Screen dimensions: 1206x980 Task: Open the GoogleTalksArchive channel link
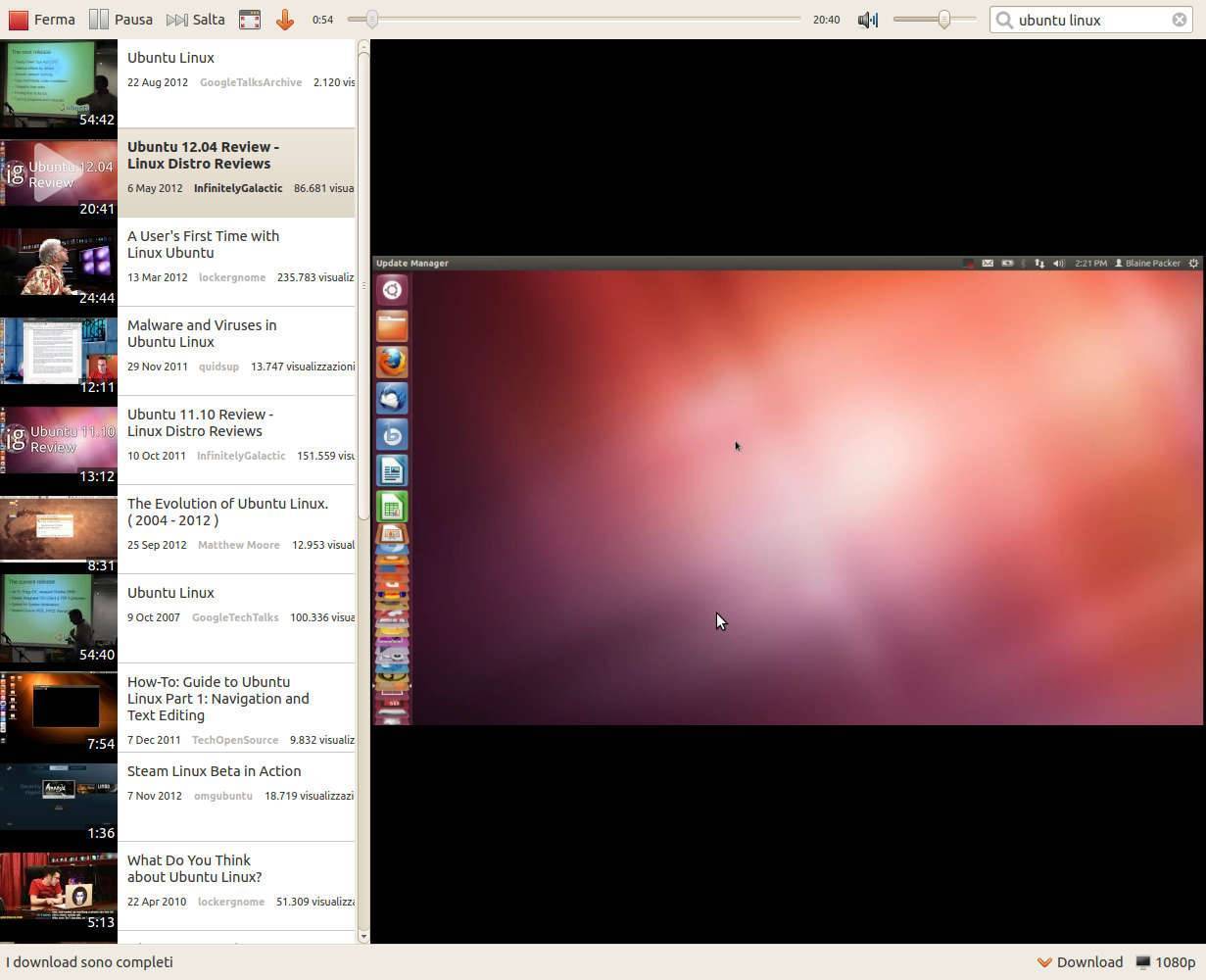[251, 82]
